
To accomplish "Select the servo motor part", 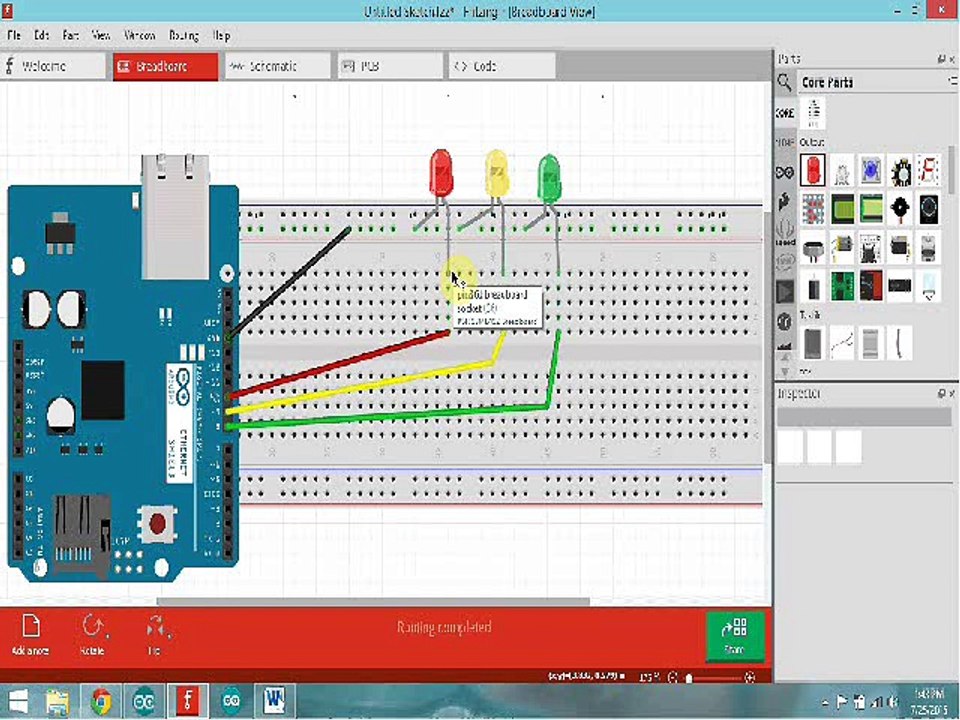I will coord(899,247).
